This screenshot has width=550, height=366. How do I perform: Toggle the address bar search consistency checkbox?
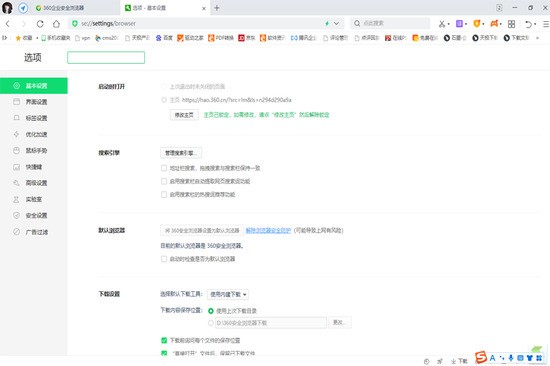coord(164,168)
